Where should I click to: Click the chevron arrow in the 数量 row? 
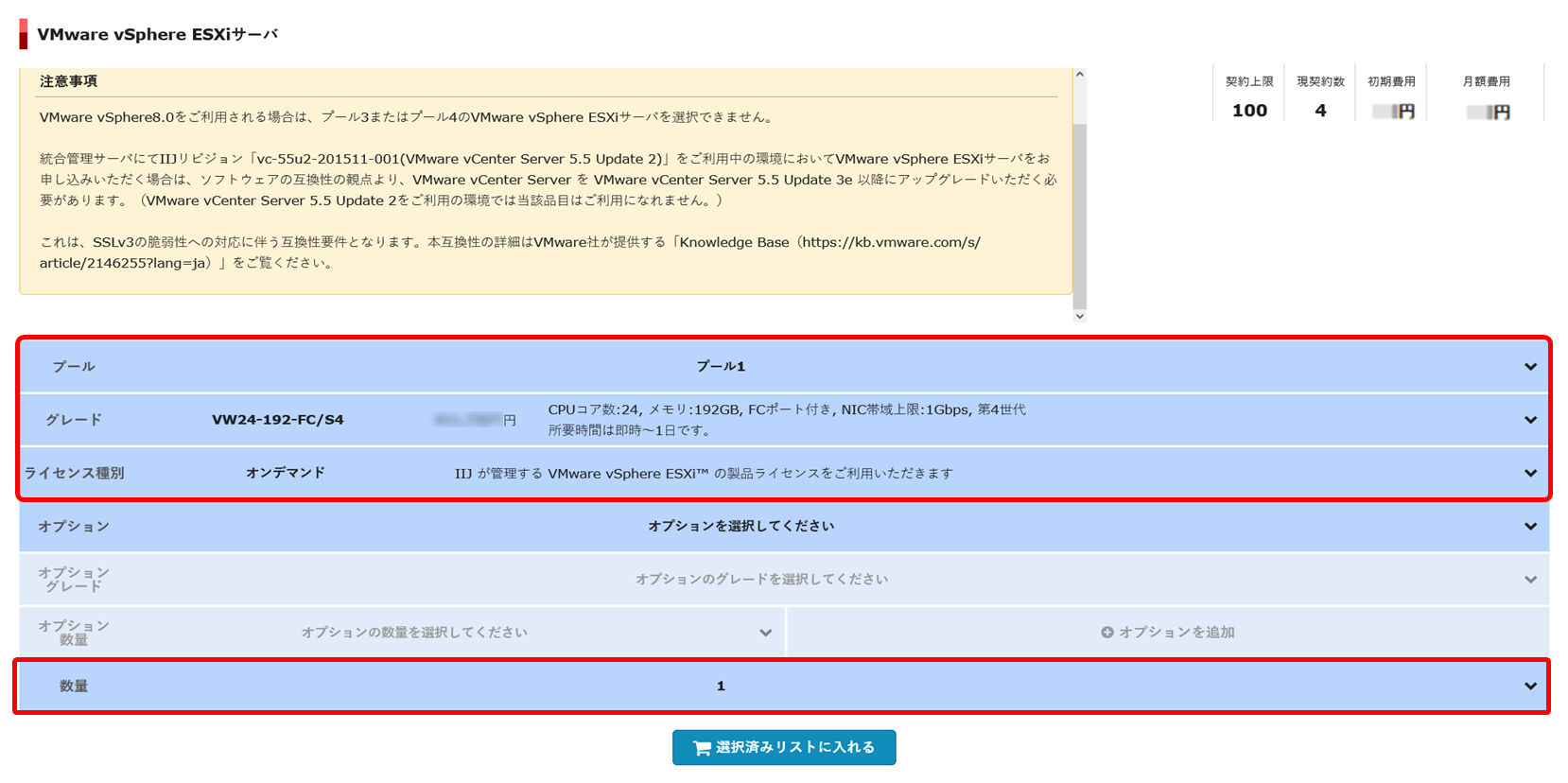1530,687
